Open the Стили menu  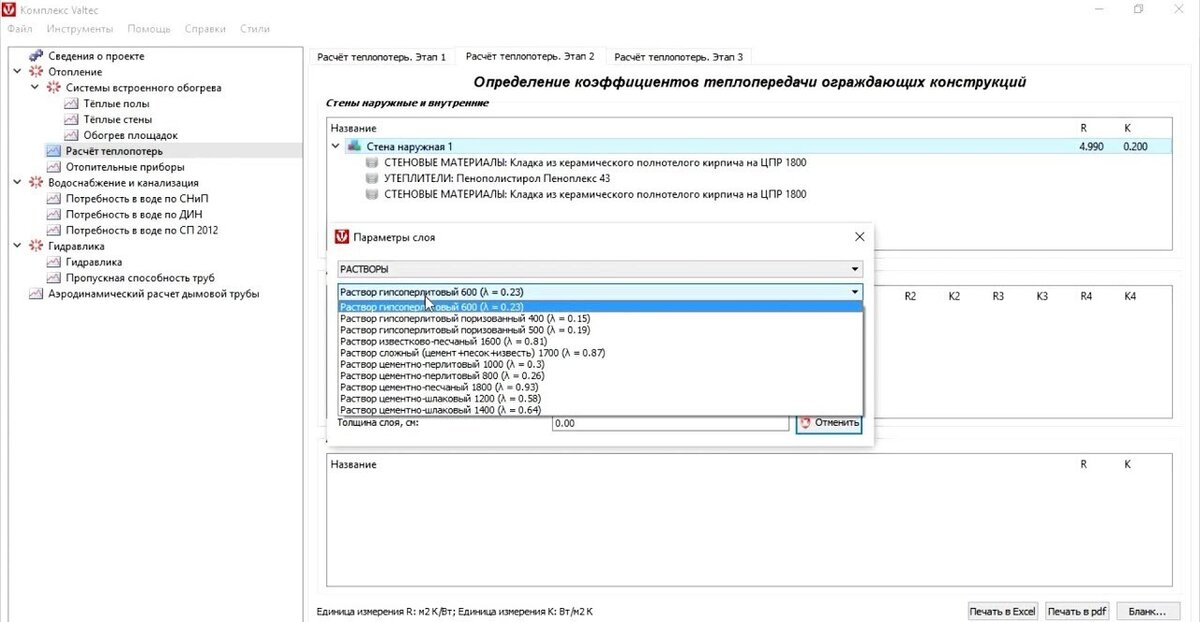point(255,29)
